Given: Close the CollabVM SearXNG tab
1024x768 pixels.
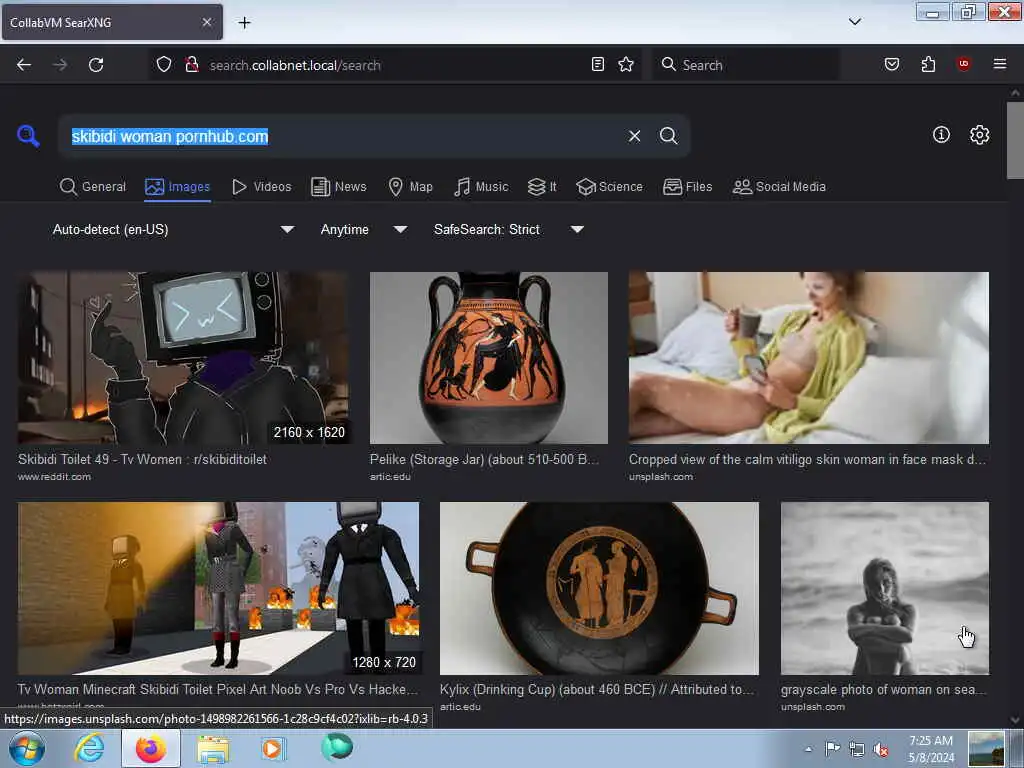Looking at the screenshot, I should click(206, 22).
